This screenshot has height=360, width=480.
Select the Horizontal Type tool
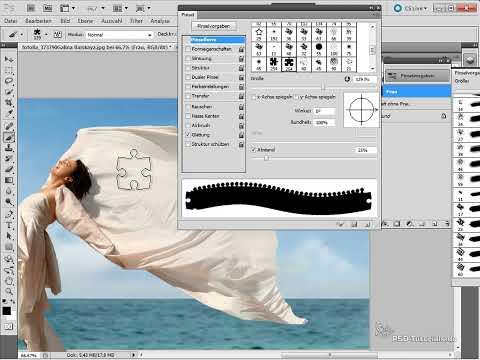[9, 225]
